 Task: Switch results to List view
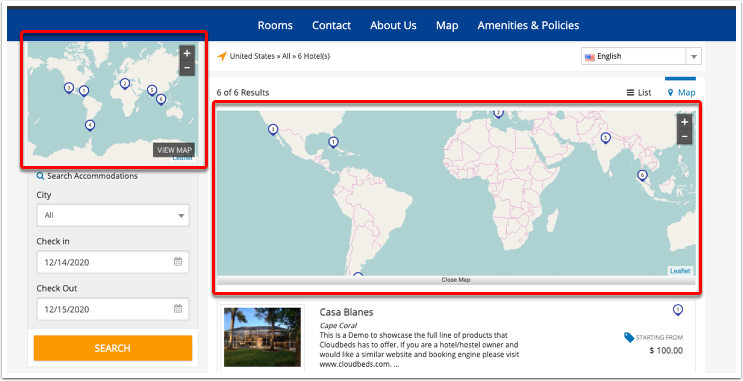(x=639, y=92)
